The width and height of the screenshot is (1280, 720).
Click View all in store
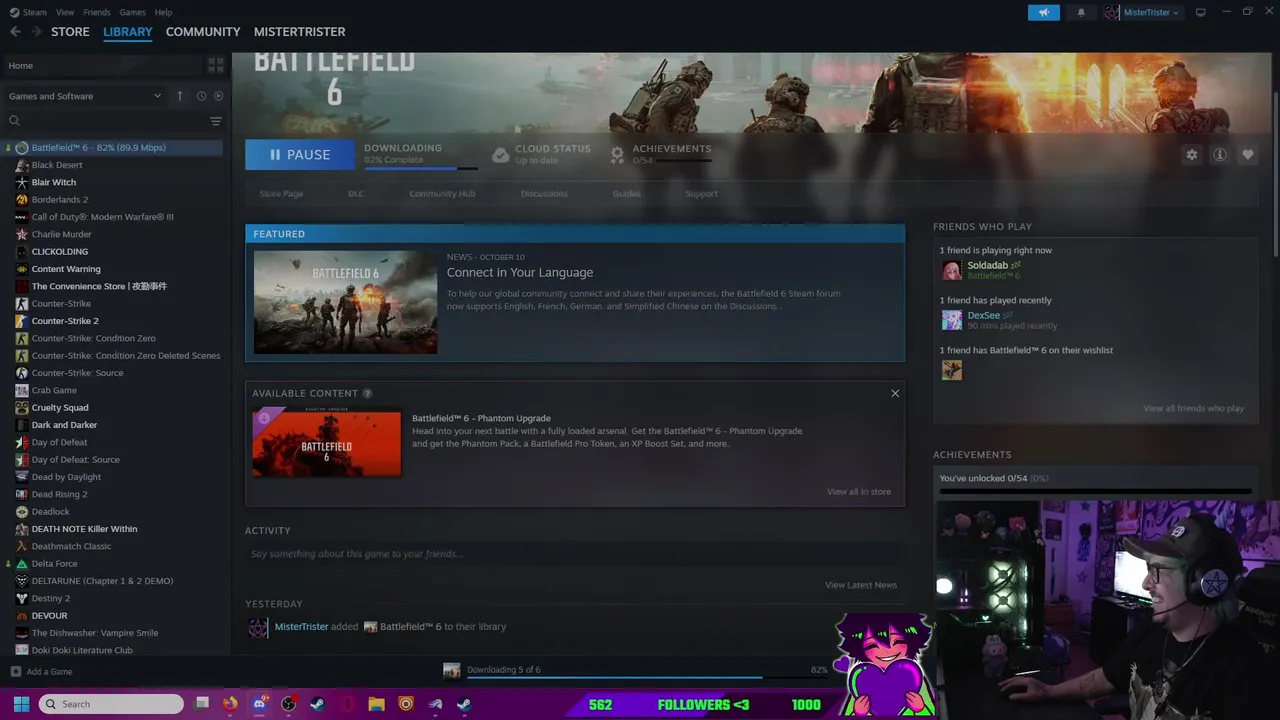(x=859, y=492)
